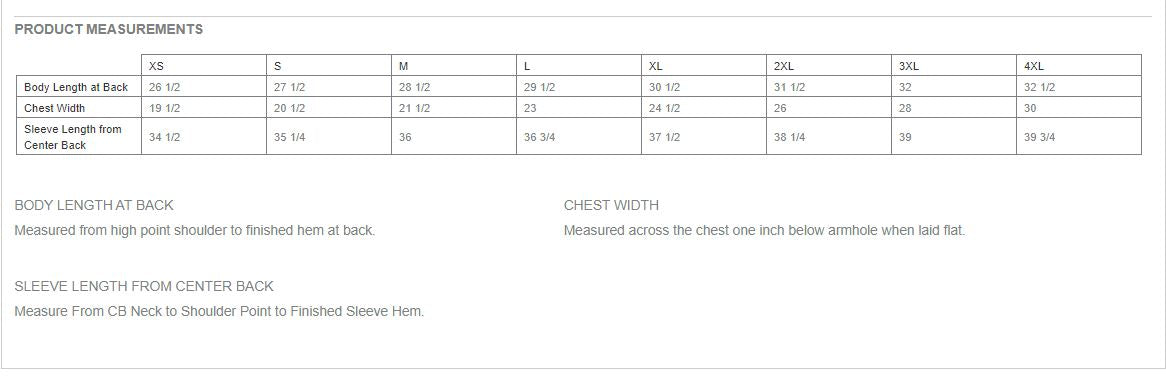Click the Body Length at Back row label
The image size is (1166, 392).
(76, 87)
